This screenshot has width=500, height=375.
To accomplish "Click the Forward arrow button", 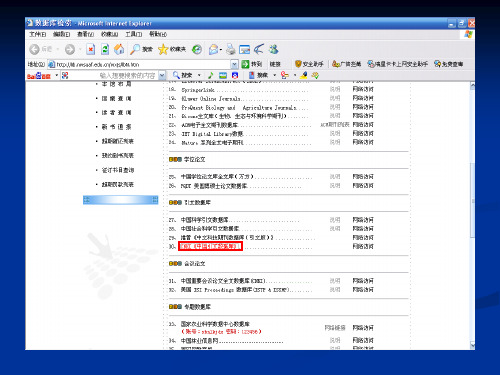I will tap(70, 49).
